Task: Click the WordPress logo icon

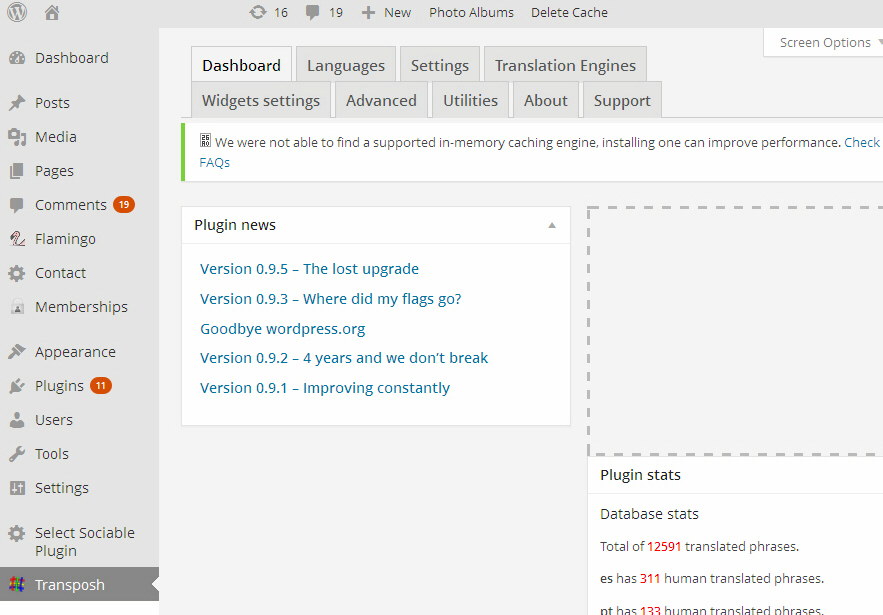Action: (x=17, y=13)
